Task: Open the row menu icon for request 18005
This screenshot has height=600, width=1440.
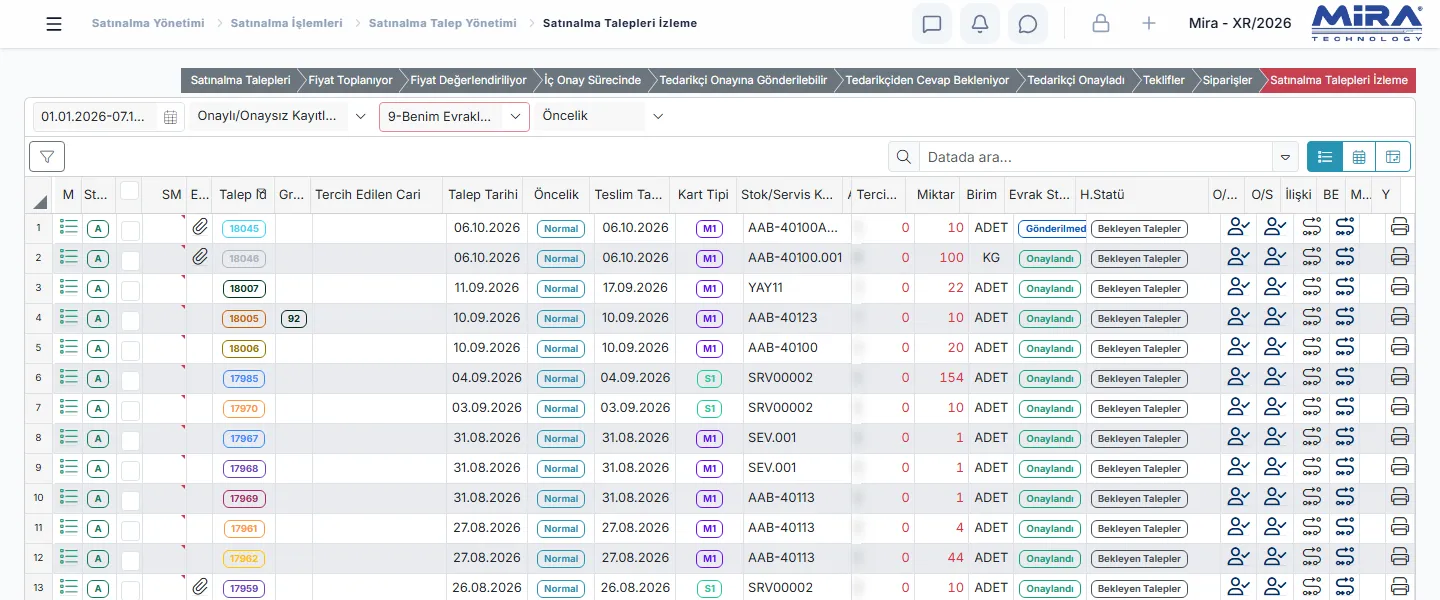Action: tap(68, 317)
